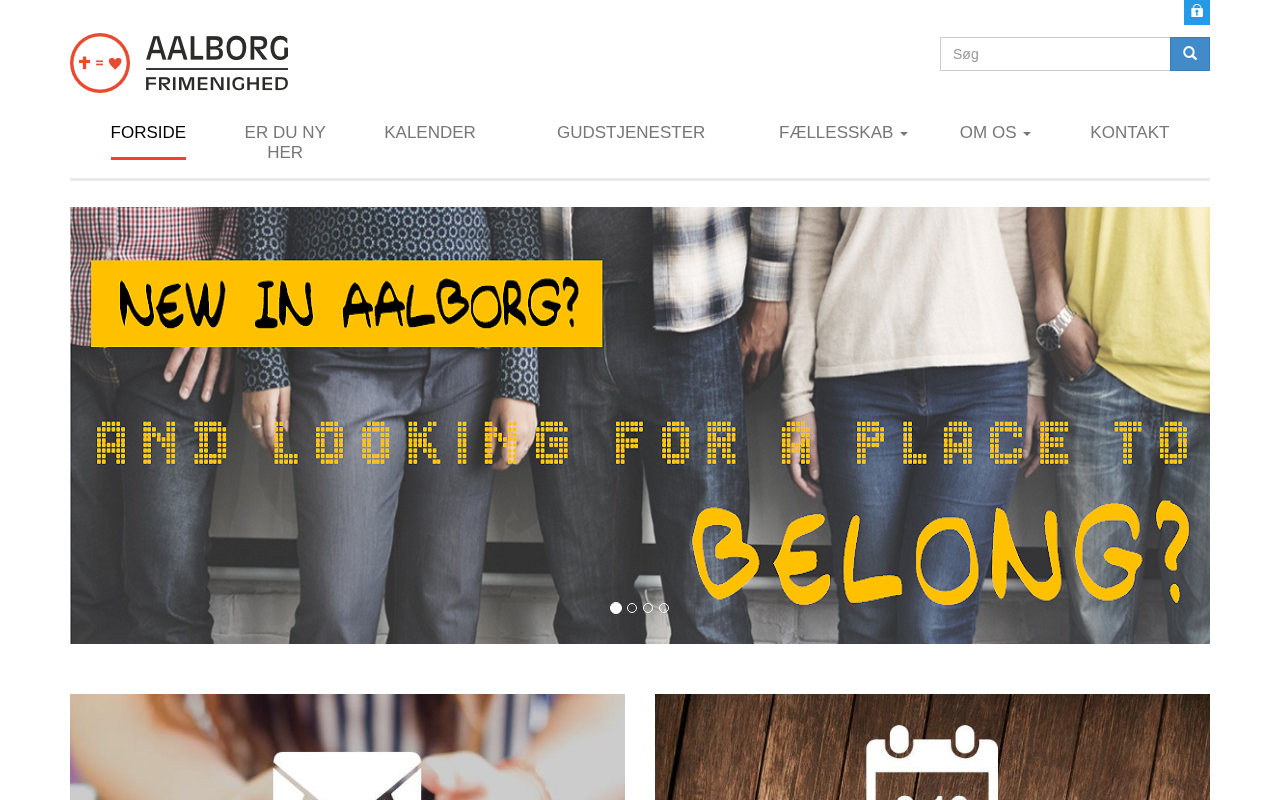The width and height of the screenshot is (1280, 800).
Task: Open the Gudstjenester page
Action: pos(631,133)
